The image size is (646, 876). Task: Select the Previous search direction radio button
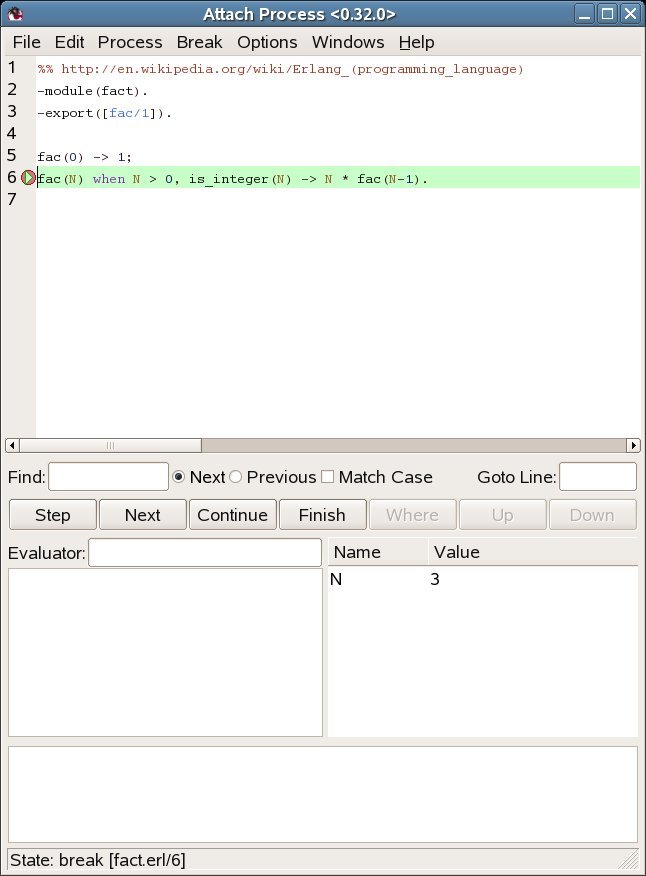[236, 477]
